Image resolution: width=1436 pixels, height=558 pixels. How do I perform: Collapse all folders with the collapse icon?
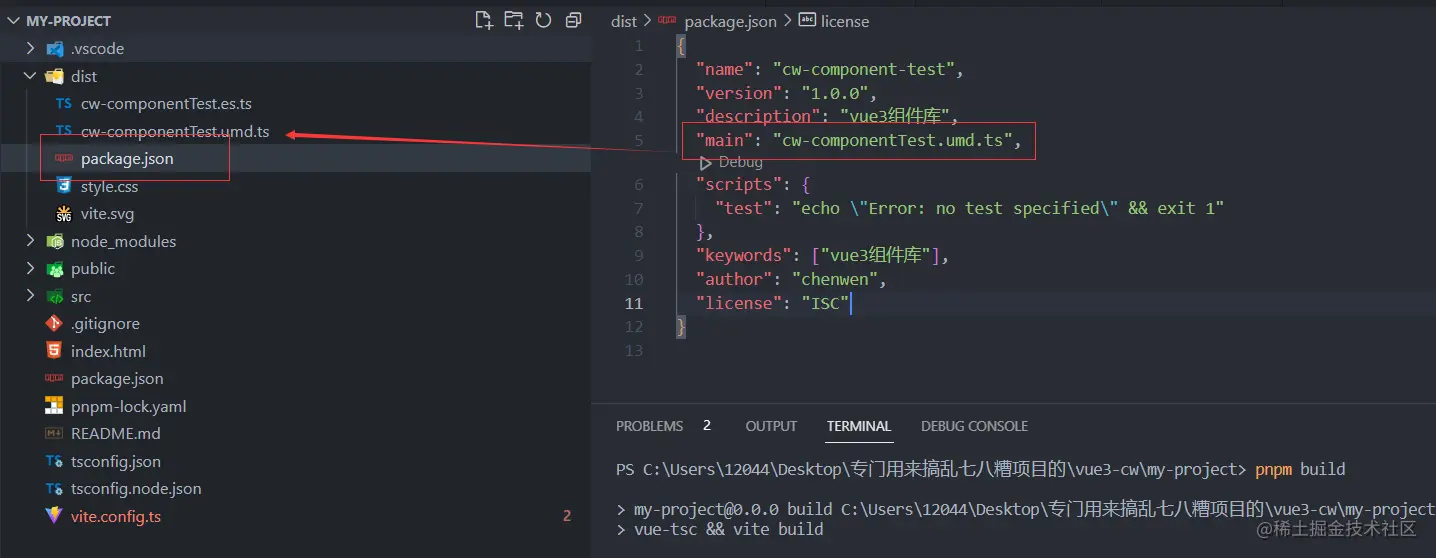tap(573, 20)
